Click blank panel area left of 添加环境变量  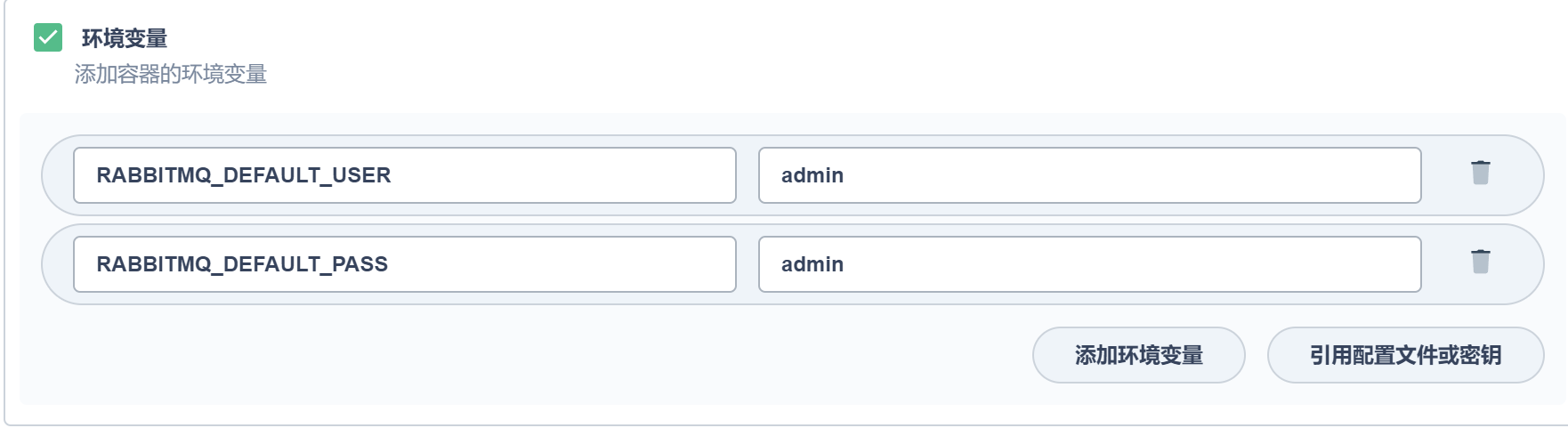point(534,356)
